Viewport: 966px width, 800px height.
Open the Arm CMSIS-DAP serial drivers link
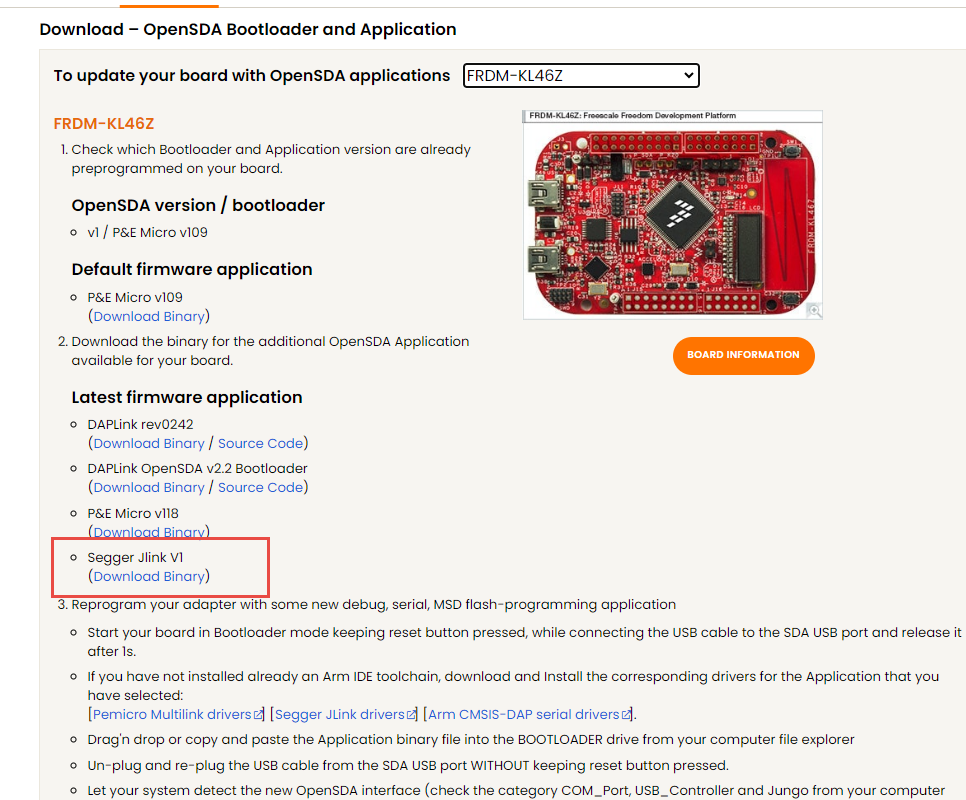pyautogui.click(x=524, y=714)
